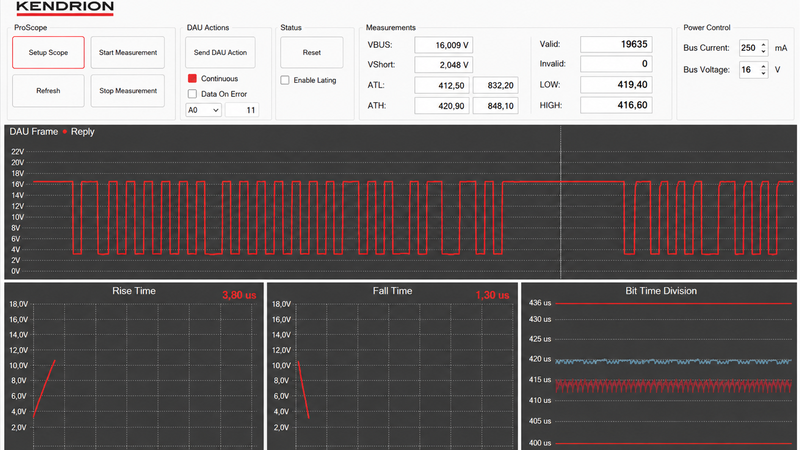800x450 pixels.
Task: Increase Bus Current with up arrow
Action: point(763,44)
